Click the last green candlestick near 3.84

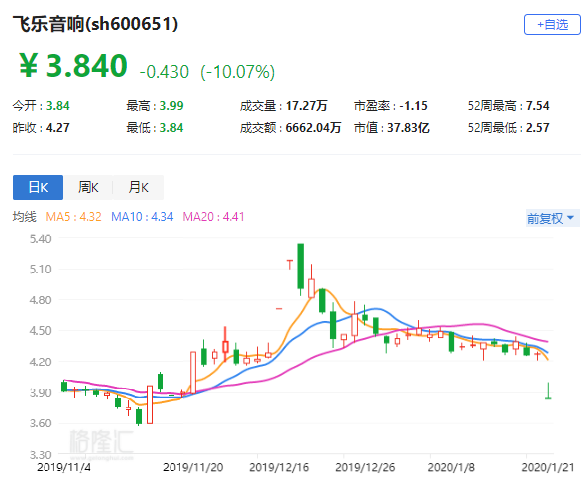[x=548, y=391]
